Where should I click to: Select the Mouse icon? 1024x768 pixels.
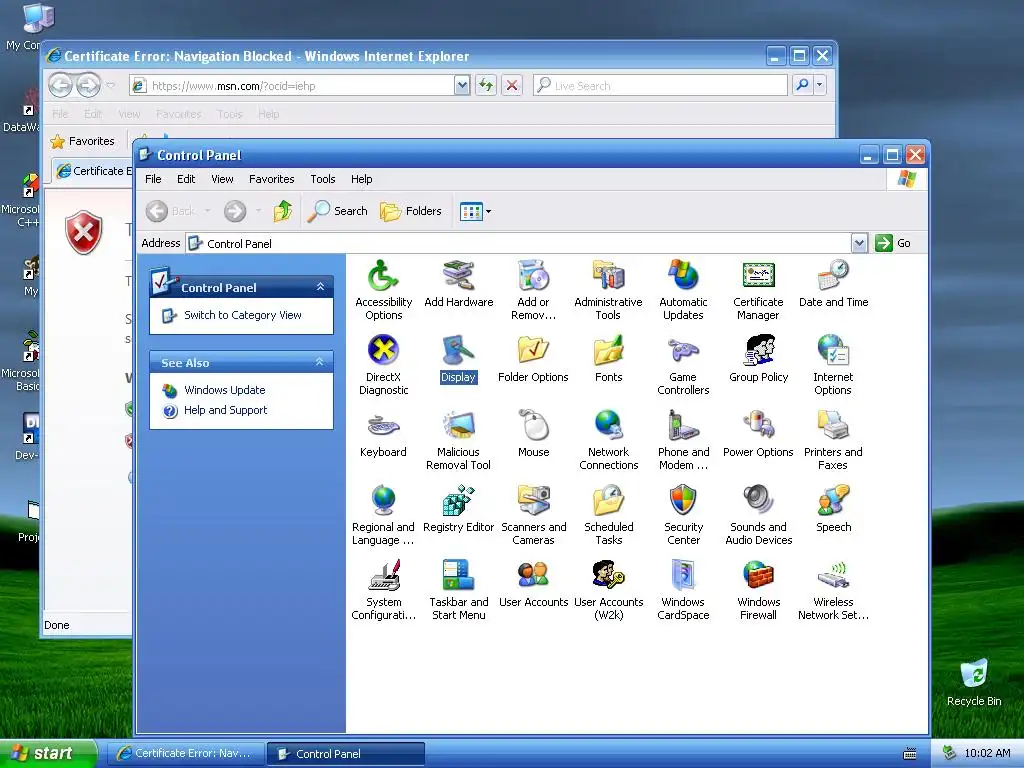[x=534, y=434]
